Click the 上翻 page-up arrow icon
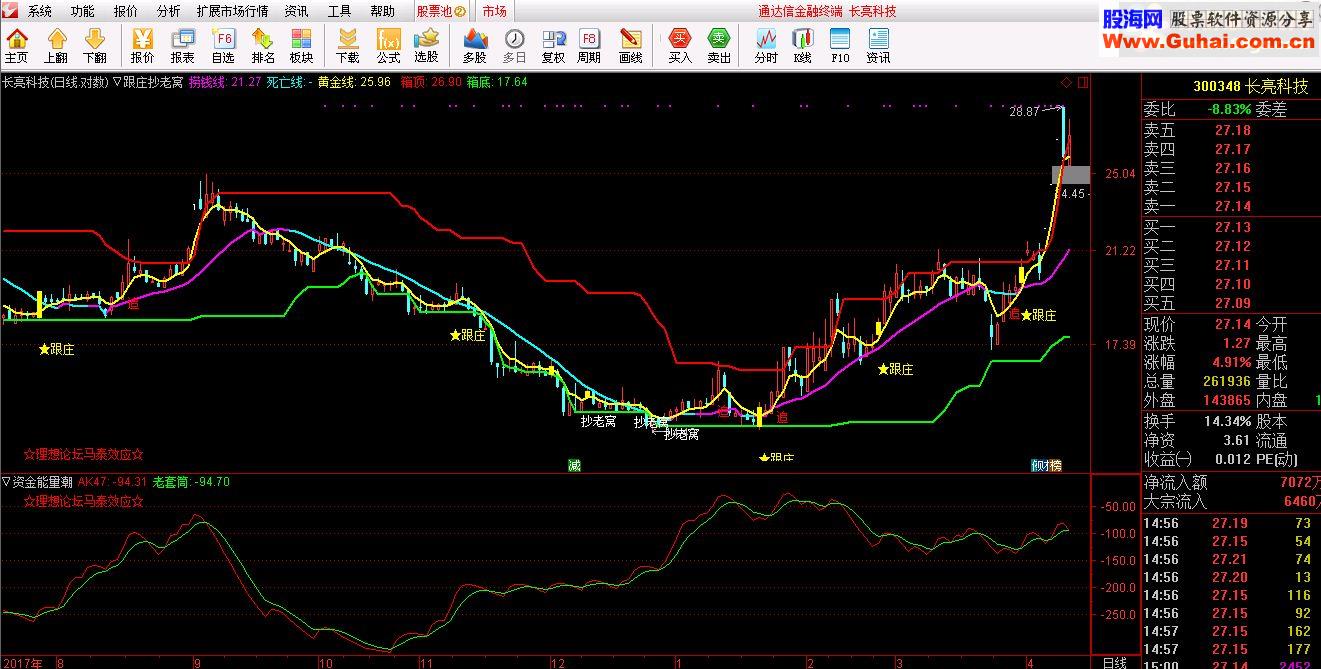1321x669 pixels. coord(56,45)
